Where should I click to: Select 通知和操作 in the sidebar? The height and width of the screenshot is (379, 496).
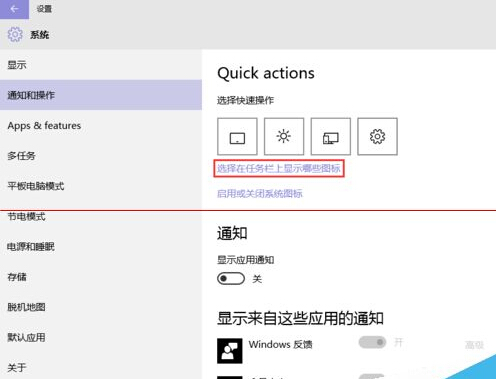pos(101,95)
